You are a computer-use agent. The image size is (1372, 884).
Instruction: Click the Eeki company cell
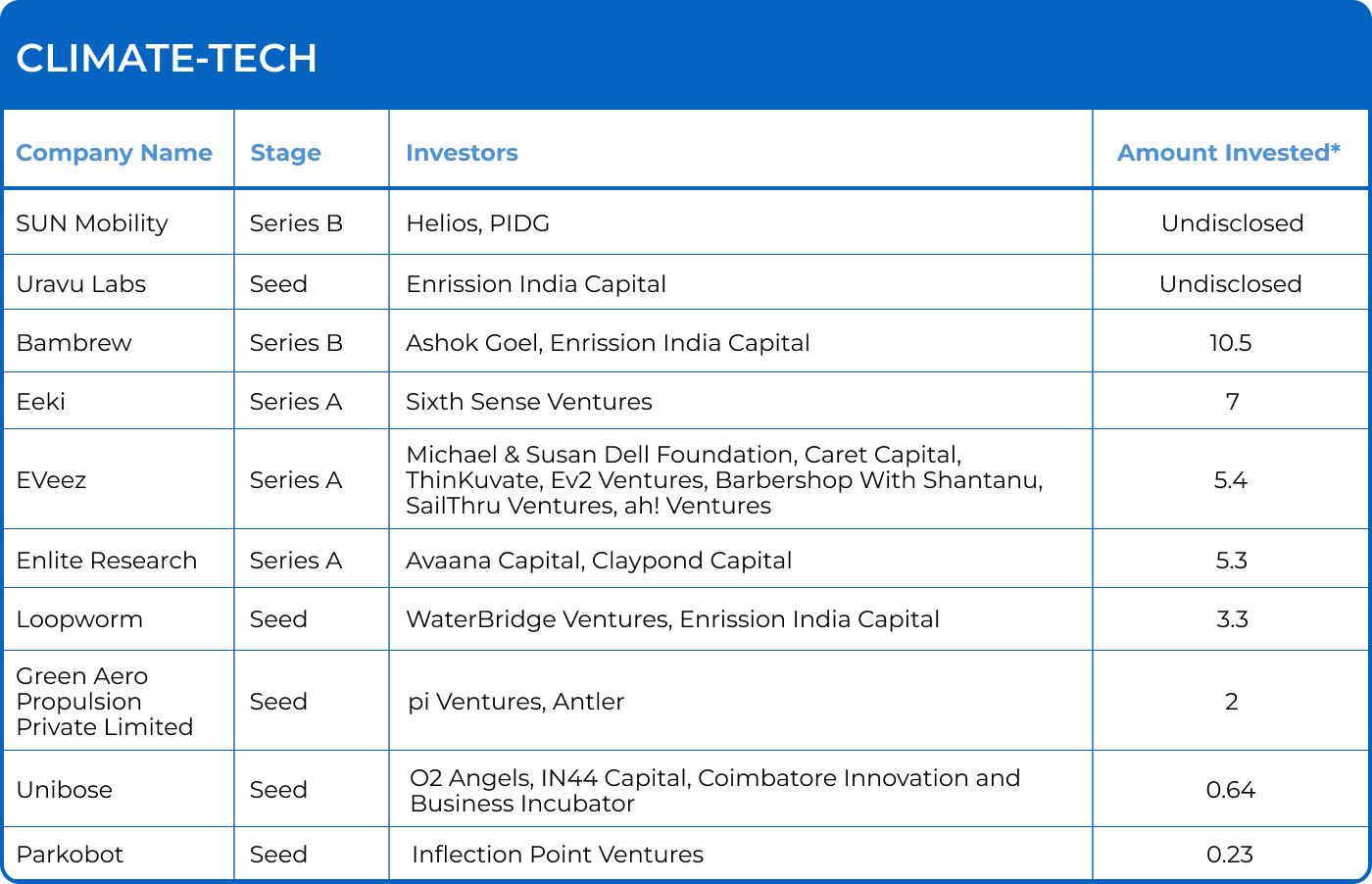pos(41,402)
